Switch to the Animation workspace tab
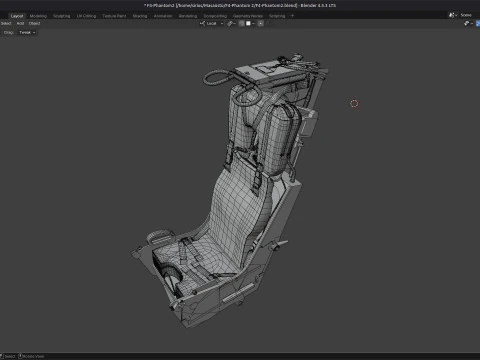Viewport: 480px width, 360px height. [x=163, y=16]
